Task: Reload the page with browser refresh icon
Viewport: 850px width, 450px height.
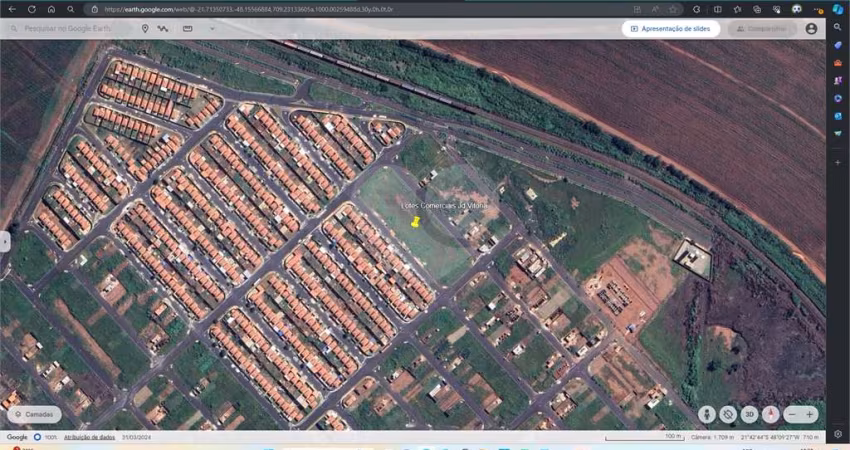Action: (x=31, y=9)
